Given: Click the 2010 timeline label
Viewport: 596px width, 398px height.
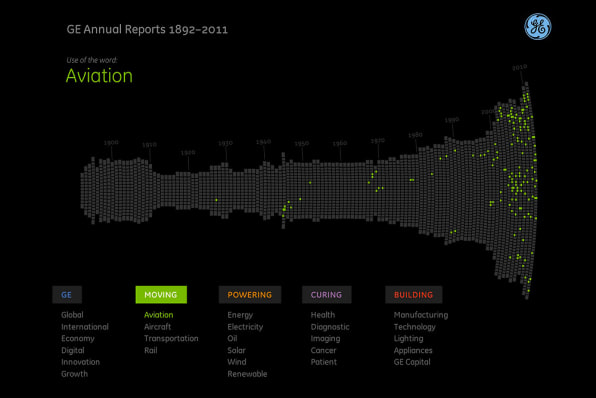Looking at the screenshot, I should pos(519,67).
